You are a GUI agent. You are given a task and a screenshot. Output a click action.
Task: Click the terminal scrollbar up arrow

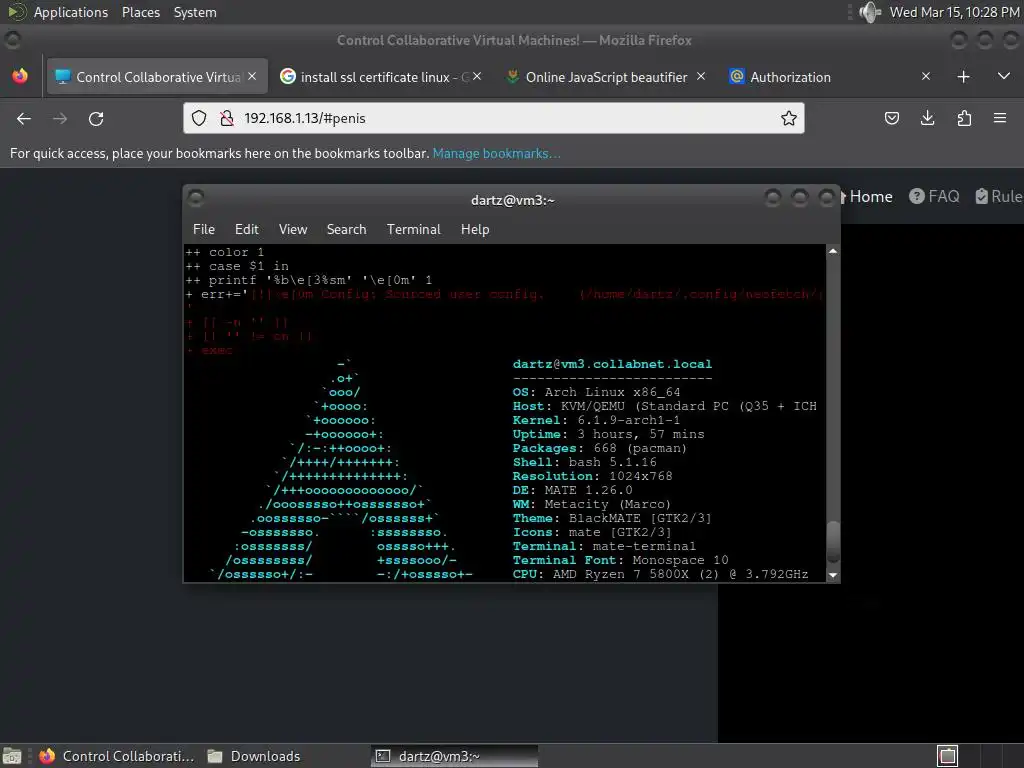(833, 251)
